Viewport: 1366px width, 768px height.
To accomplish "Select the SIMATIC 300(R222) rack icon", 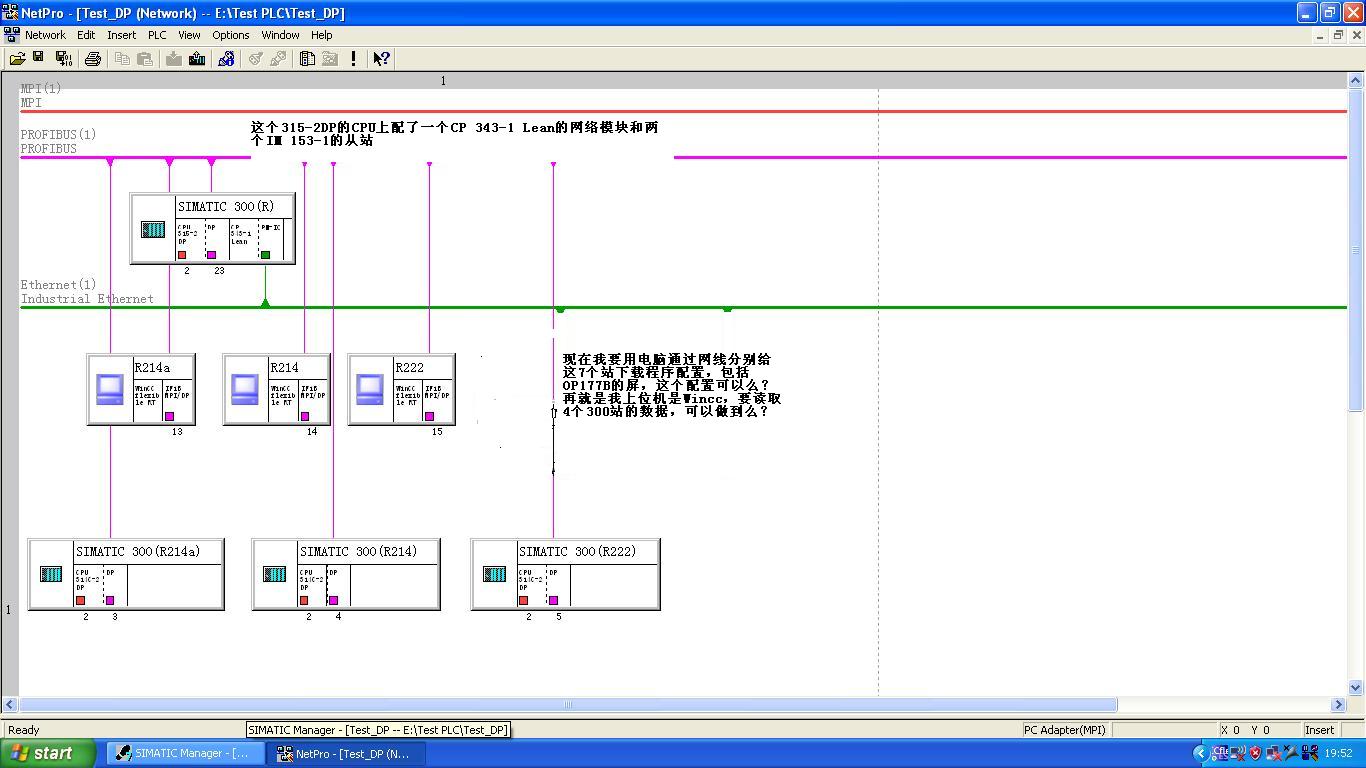I will [494, 574].
